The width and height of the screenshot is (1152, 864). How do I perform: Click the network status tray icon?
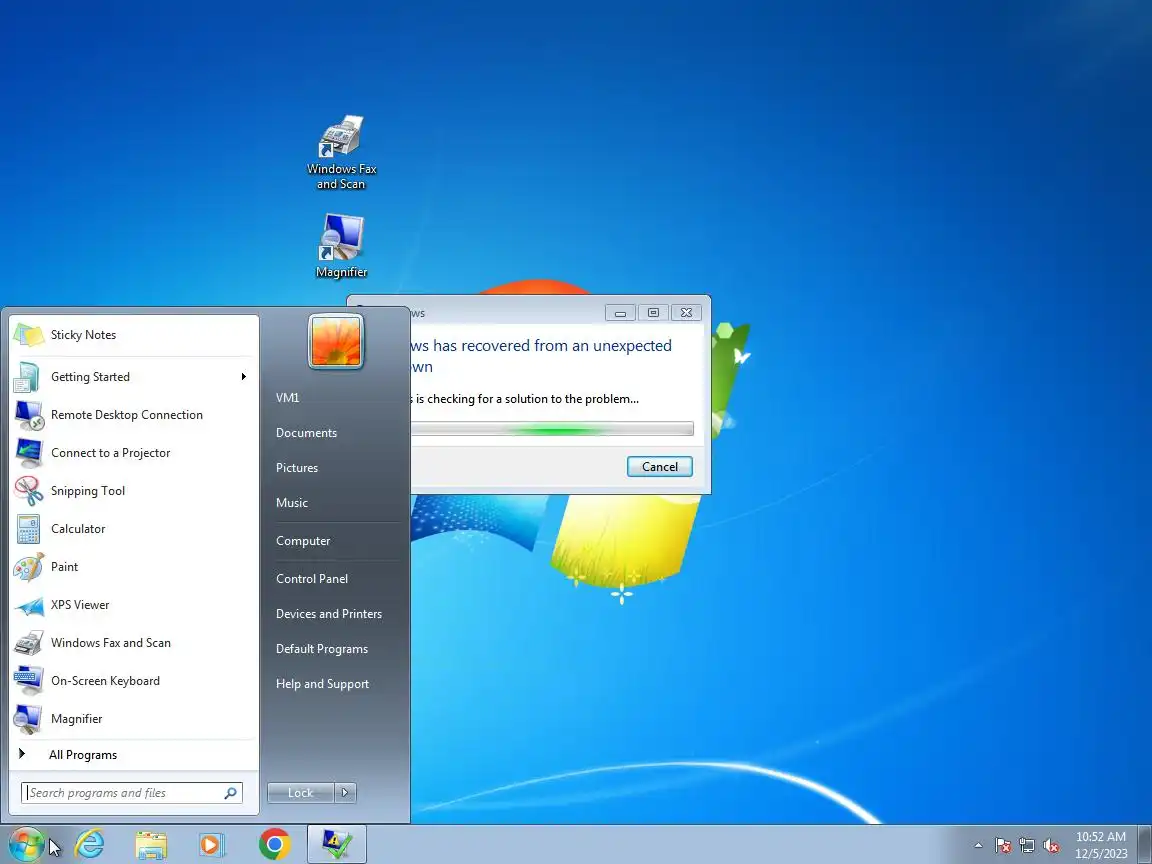pos(1027,846)
